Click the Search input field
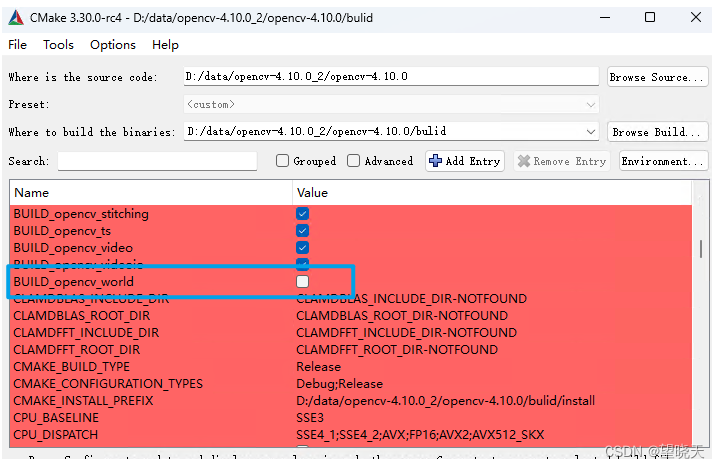The width and height of the screenshot is (720, 468). click(157, 161)
